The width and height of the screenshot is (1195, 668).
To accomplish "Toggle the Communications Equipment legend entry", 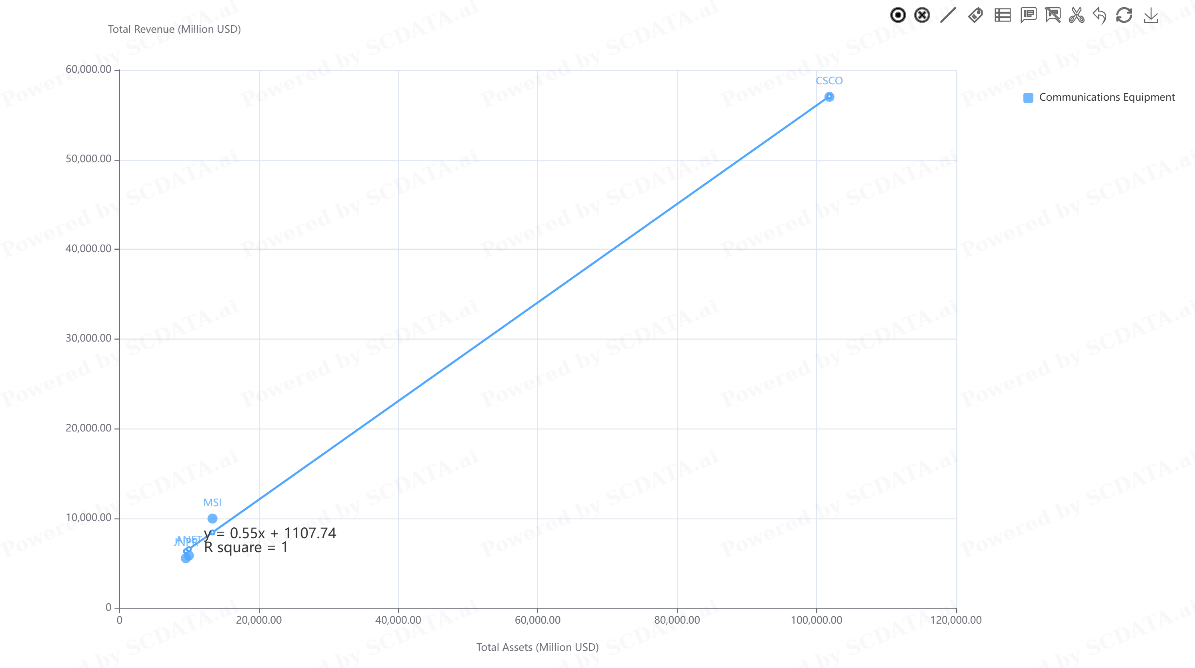I will click(x=1099, y=97).
